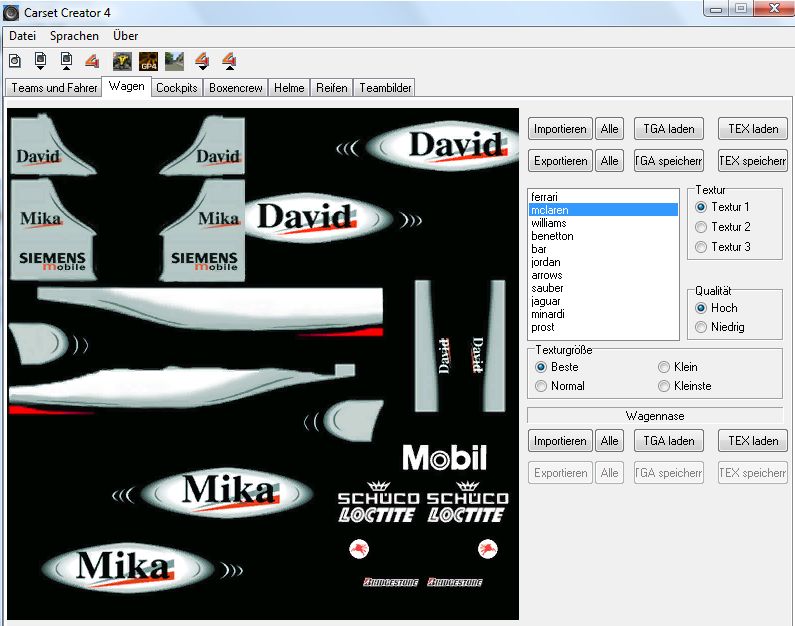Click the document icon with down arrow
Image resolution: width=795 pixels, height=626 pixels.
pos(41,61)
